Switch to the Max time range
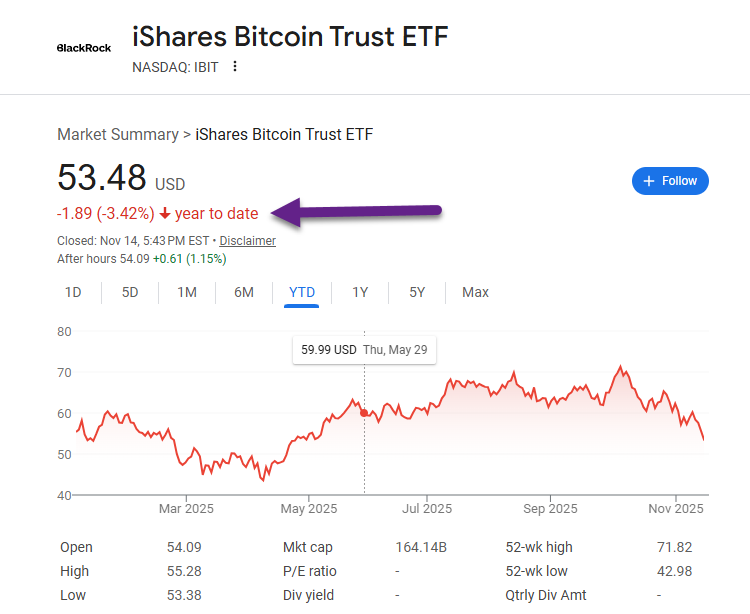This screenshot has height=614, width=750. 475,292
